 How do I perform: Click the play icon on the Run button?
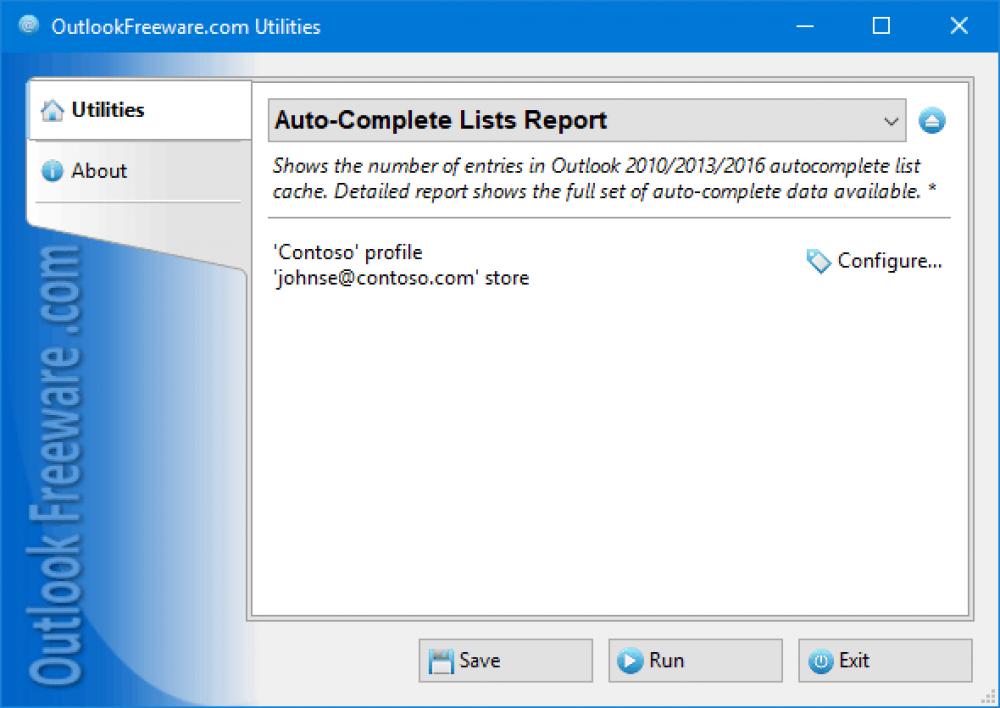click(x=631, y=660)
